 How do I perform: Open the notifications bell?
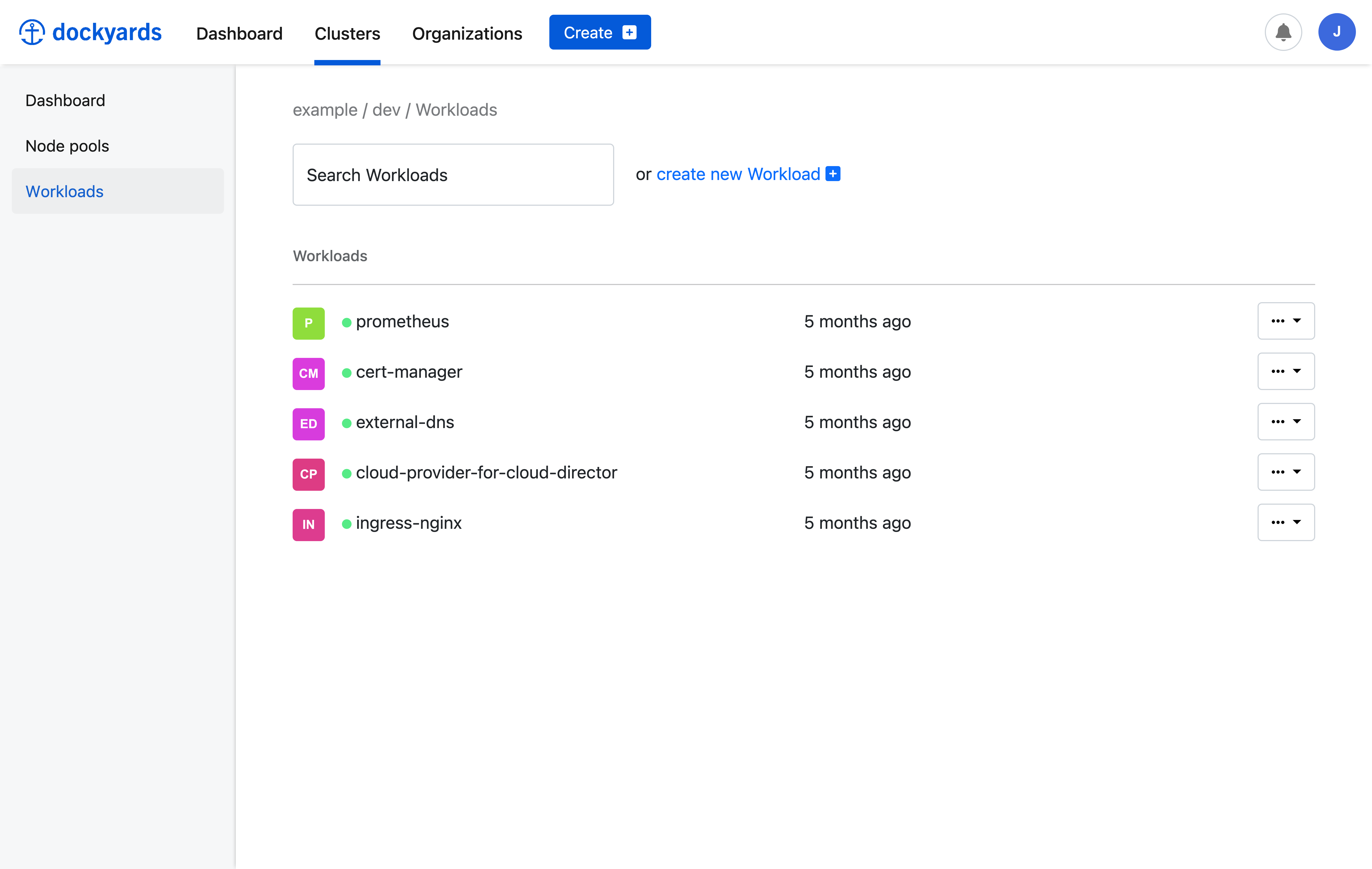pyautogui.click(x=1283, y=32)
